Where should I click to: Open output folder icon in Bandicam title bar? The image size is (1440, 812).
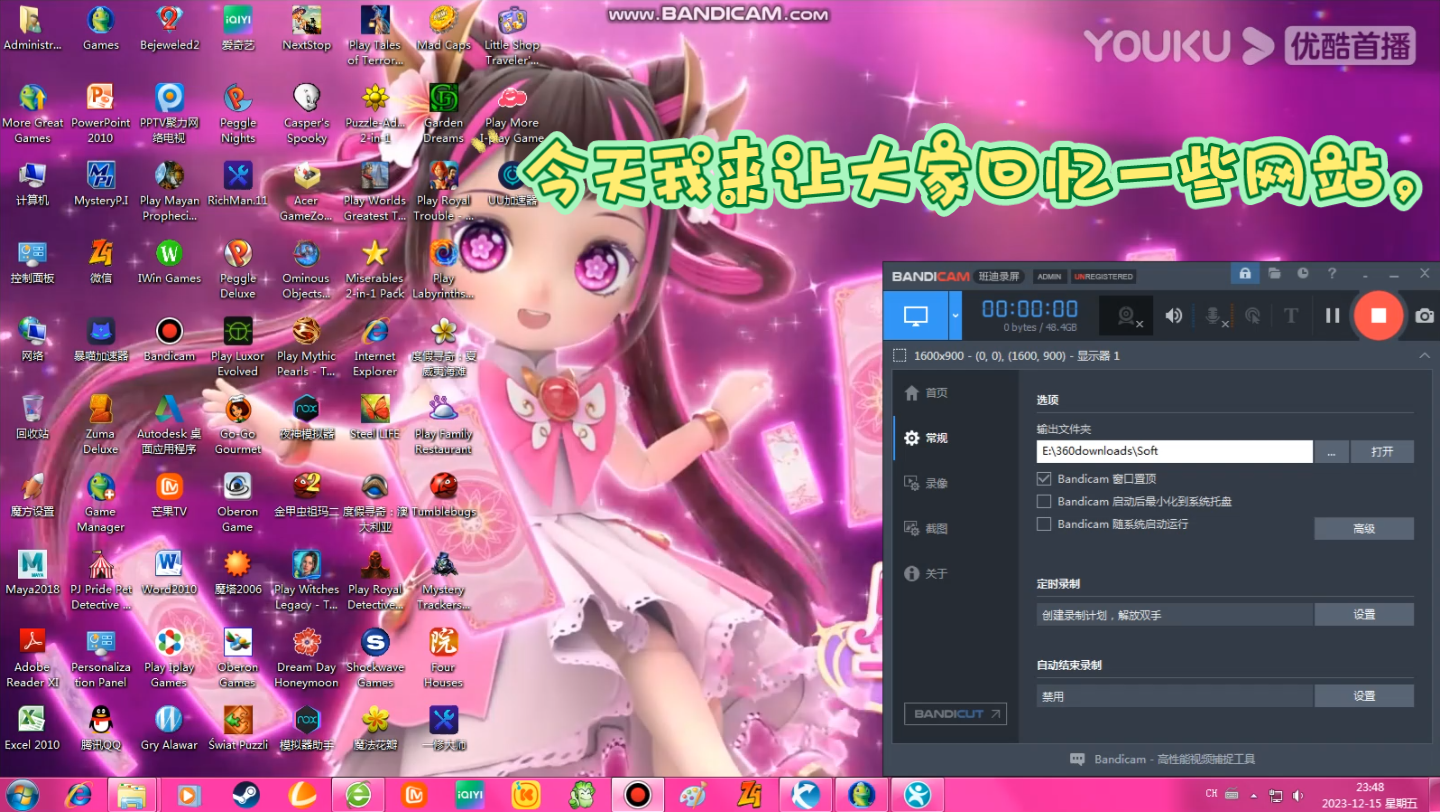tap(1274, 274)
